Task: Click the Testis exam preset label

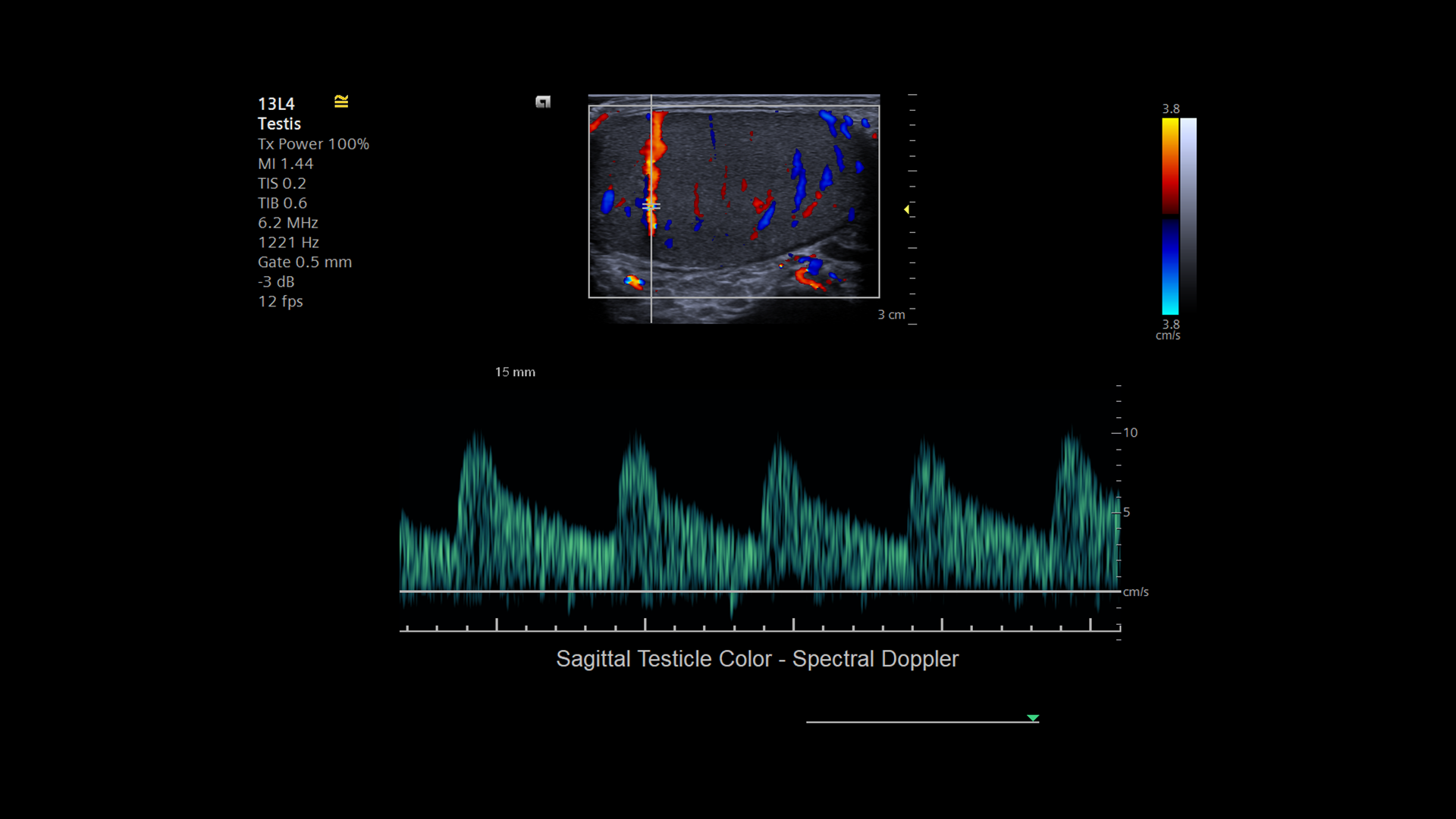Action: click(279, 124)
